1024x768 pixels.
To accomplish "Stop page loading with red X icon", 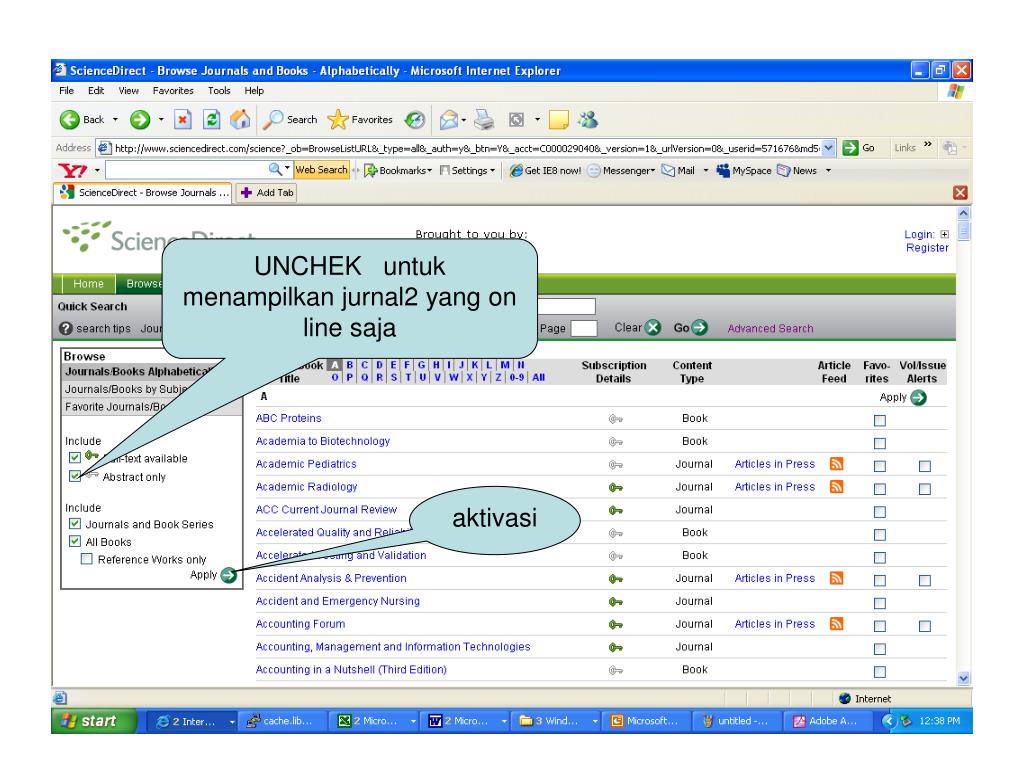I will pyautogui.click(x=183, y=120).
